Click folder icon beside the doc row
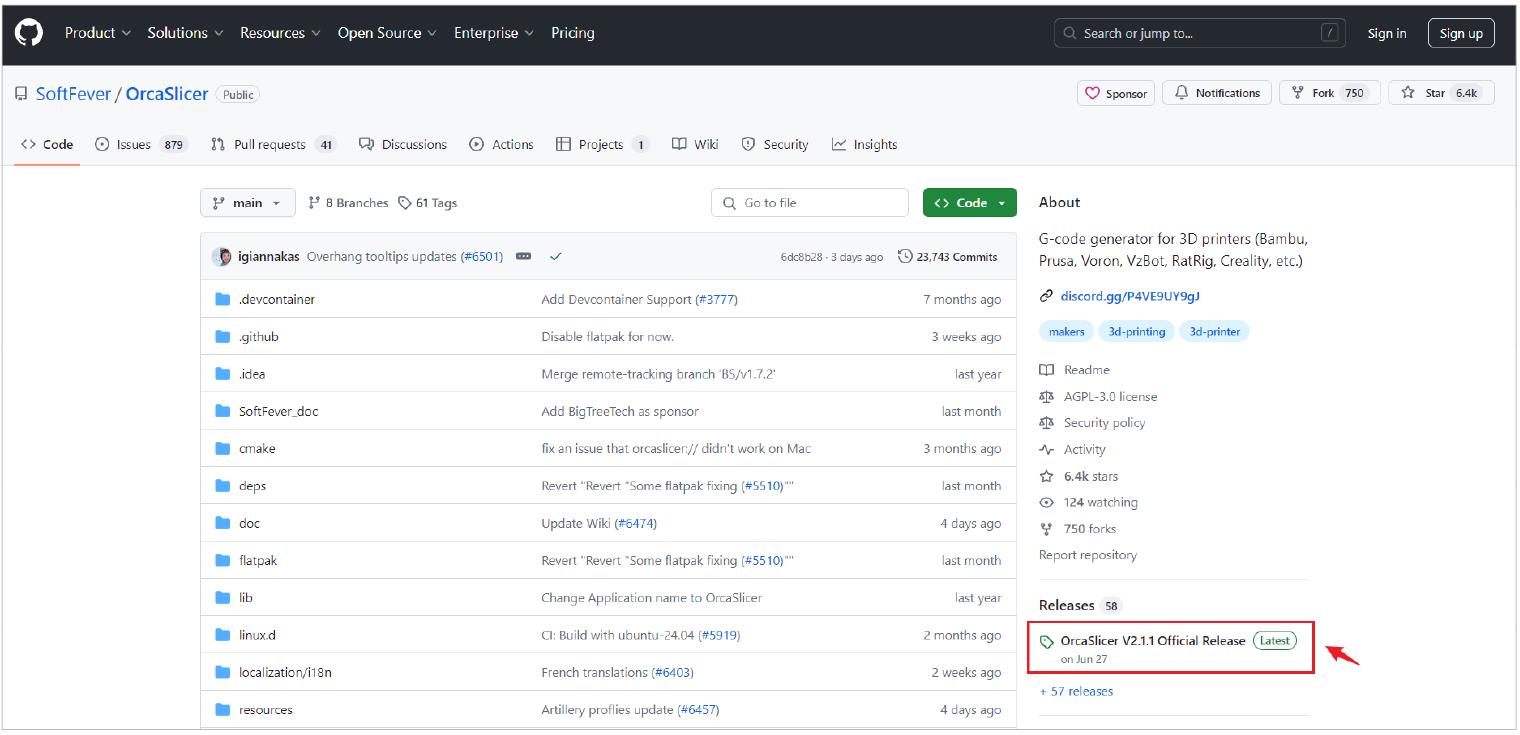The image size is (1520, 735). coord(222,523)
